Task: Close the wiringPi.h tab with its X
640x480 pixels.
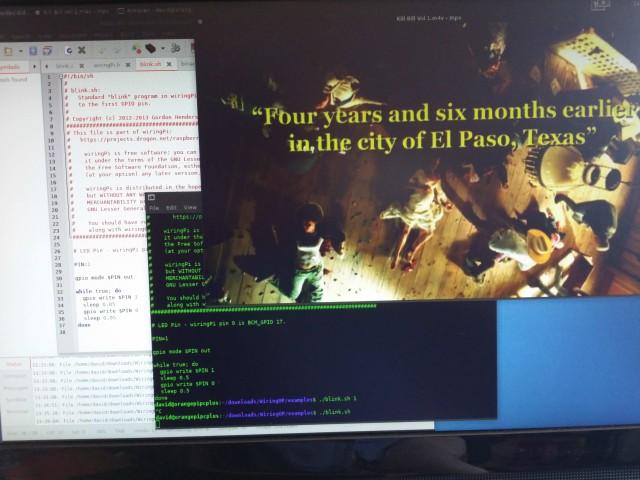Action: coord(128,65)
